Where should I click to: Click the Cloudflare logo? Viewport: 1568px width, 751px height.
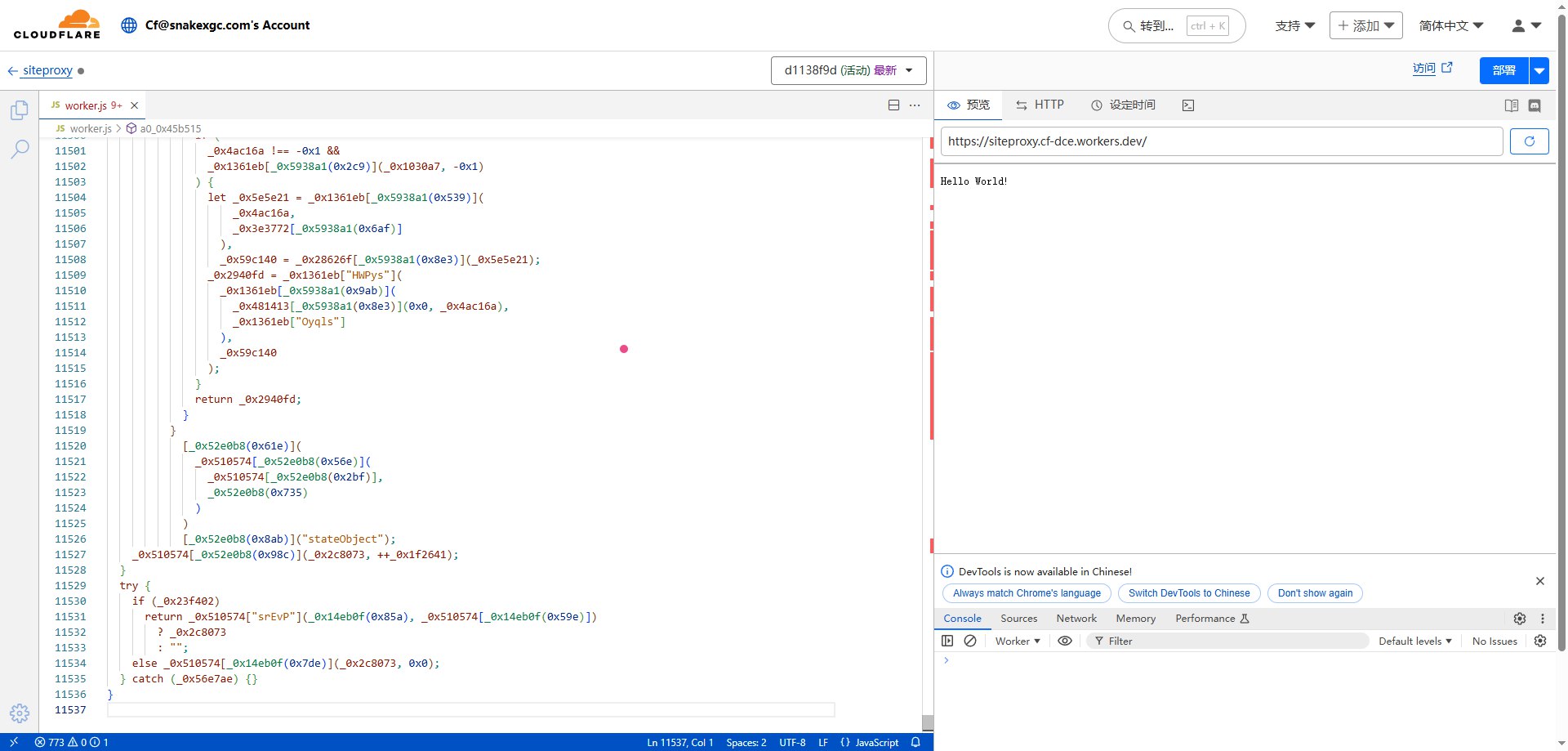[57, 25]
